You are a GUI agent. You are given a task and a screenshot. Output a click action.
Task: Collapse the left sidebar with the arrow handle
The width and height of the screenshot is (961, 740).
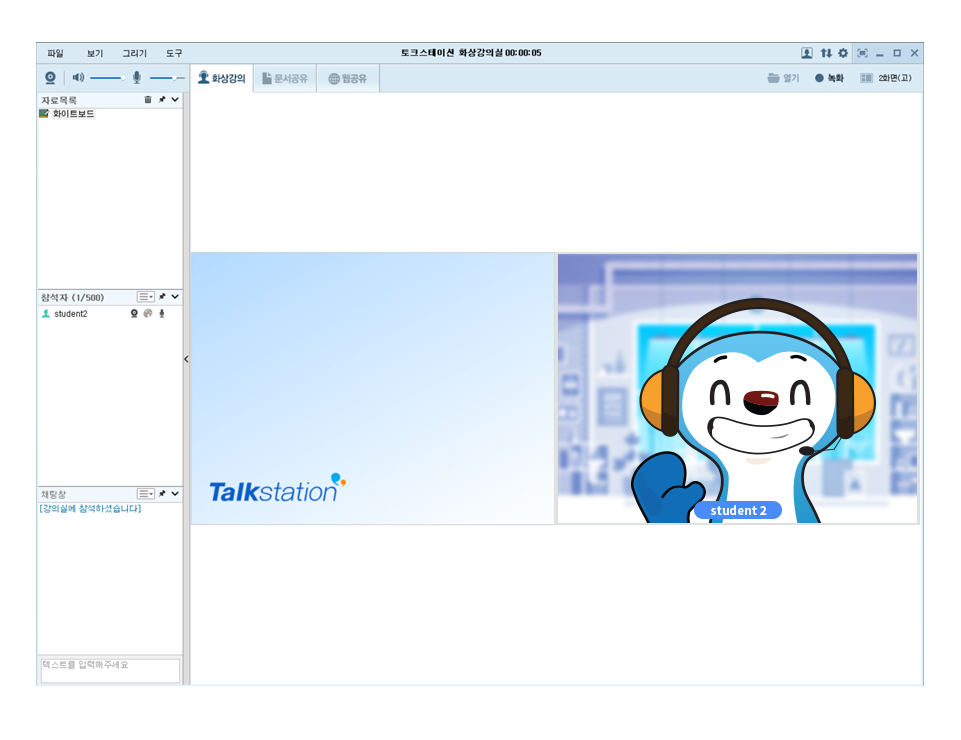tap(186, 359)
